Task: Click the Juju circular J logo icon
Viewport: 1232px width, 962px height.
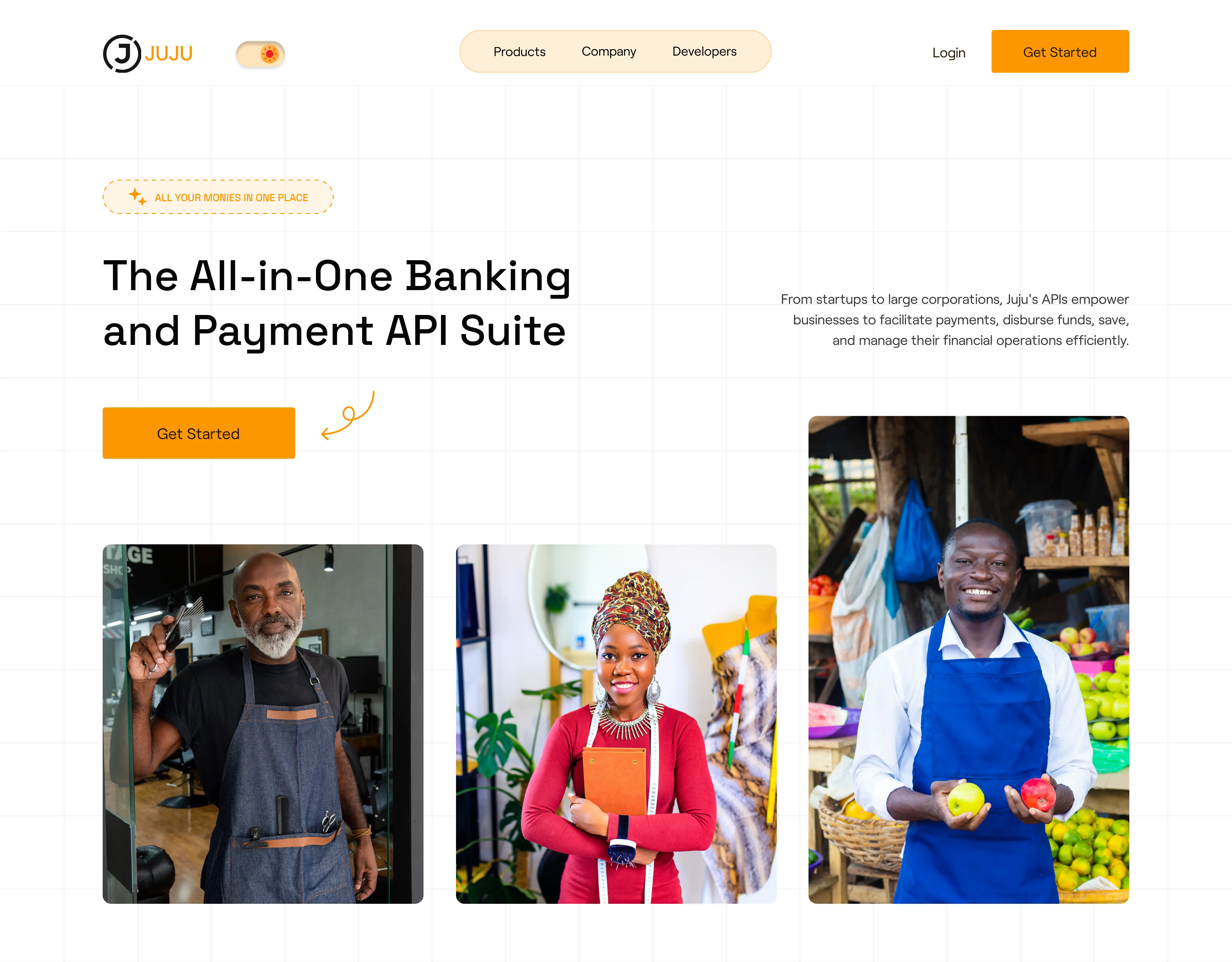Action: point(122,54)
